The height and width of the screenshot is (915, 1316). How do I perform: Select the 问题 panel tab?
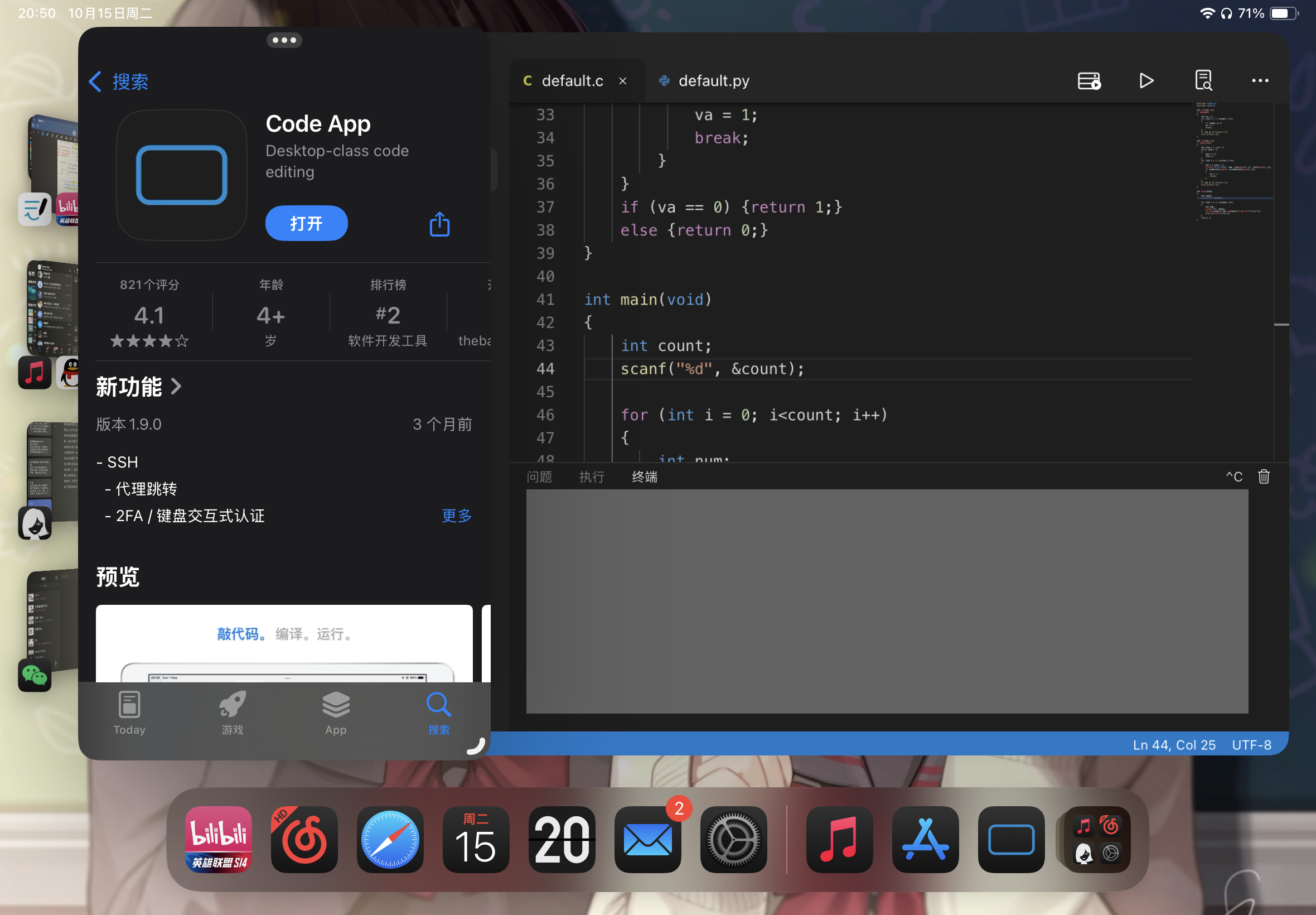539,477
